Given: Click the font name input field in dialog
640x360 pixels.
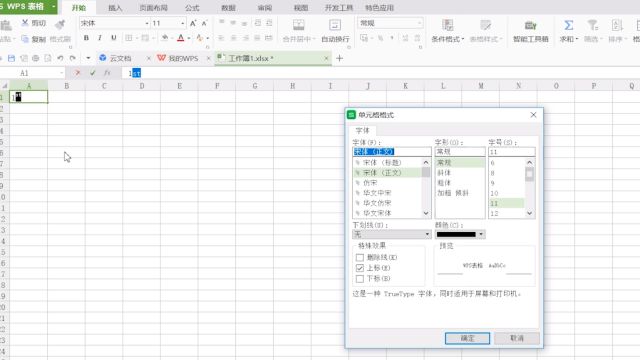Looking at the screenshot, I should click(x=392, y=151).
